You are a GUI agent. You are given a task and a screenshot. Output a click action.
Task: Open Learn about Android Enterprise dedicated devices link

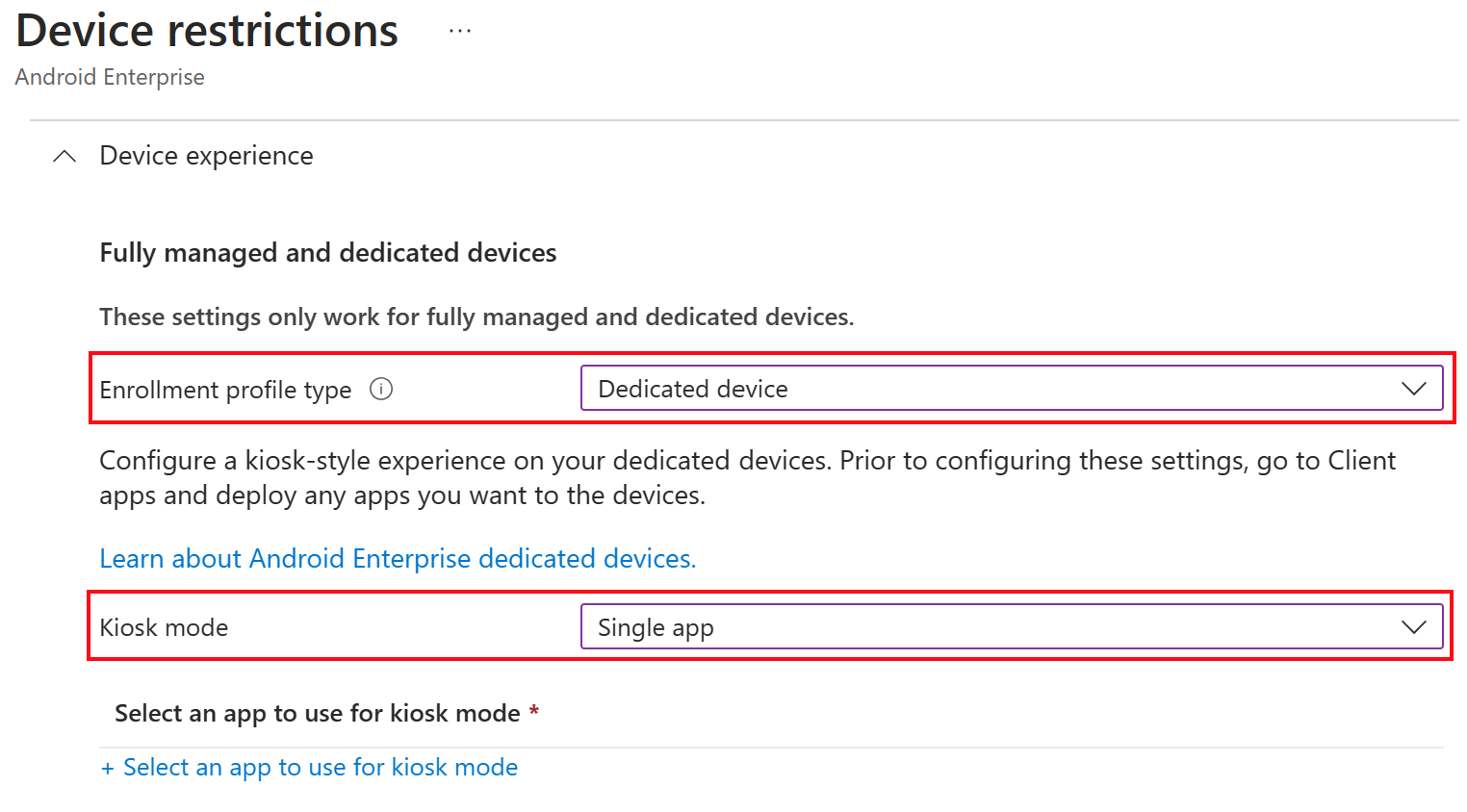(x=398, y=558)
